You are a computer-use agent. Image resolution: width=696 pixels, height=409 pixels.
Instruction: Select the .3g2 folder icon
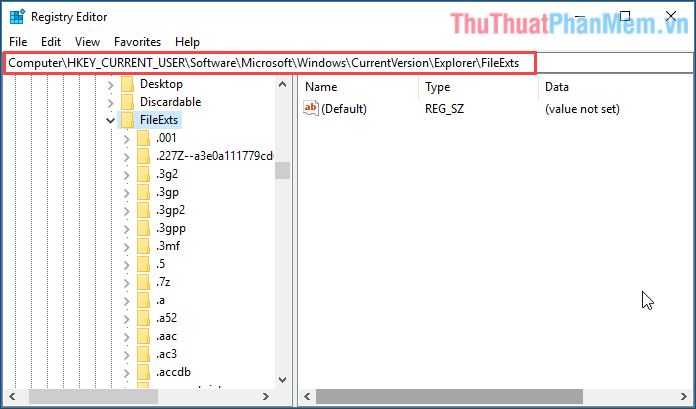(143, 174)
